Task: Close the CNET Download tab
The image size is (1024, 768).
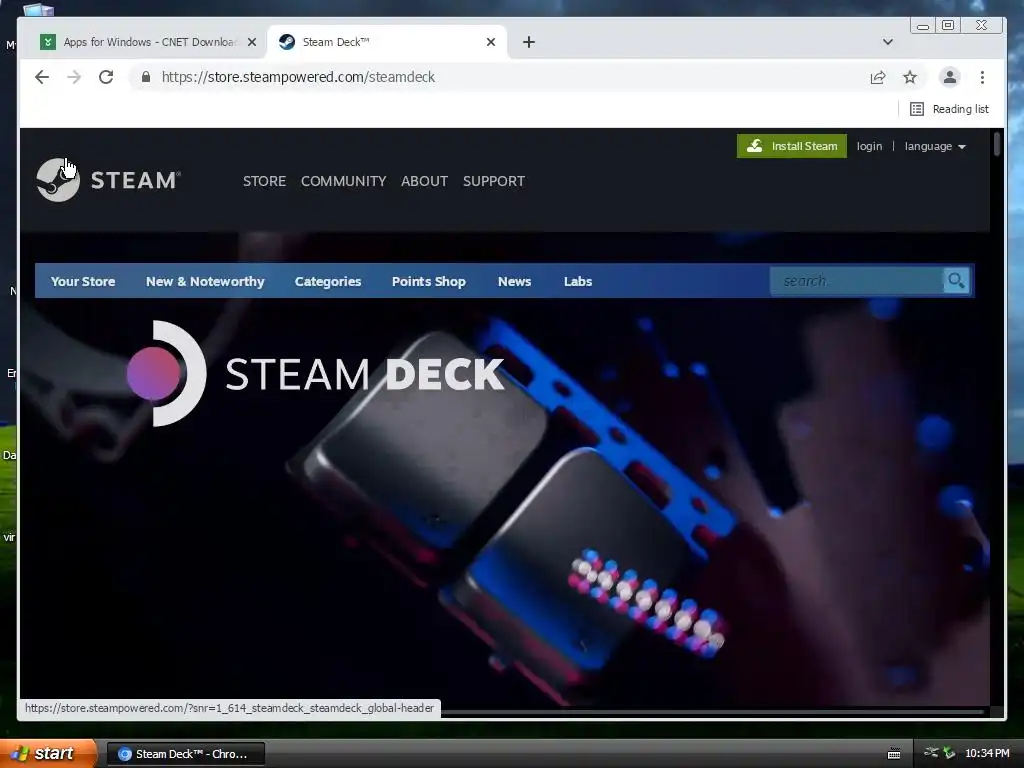Action: click(x=252, y=42)
